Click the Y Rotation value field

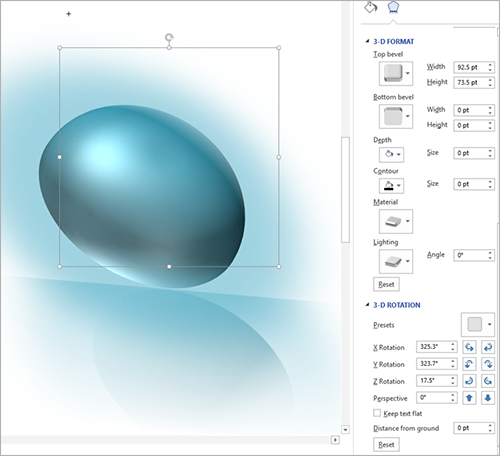(x=433, y=364)
